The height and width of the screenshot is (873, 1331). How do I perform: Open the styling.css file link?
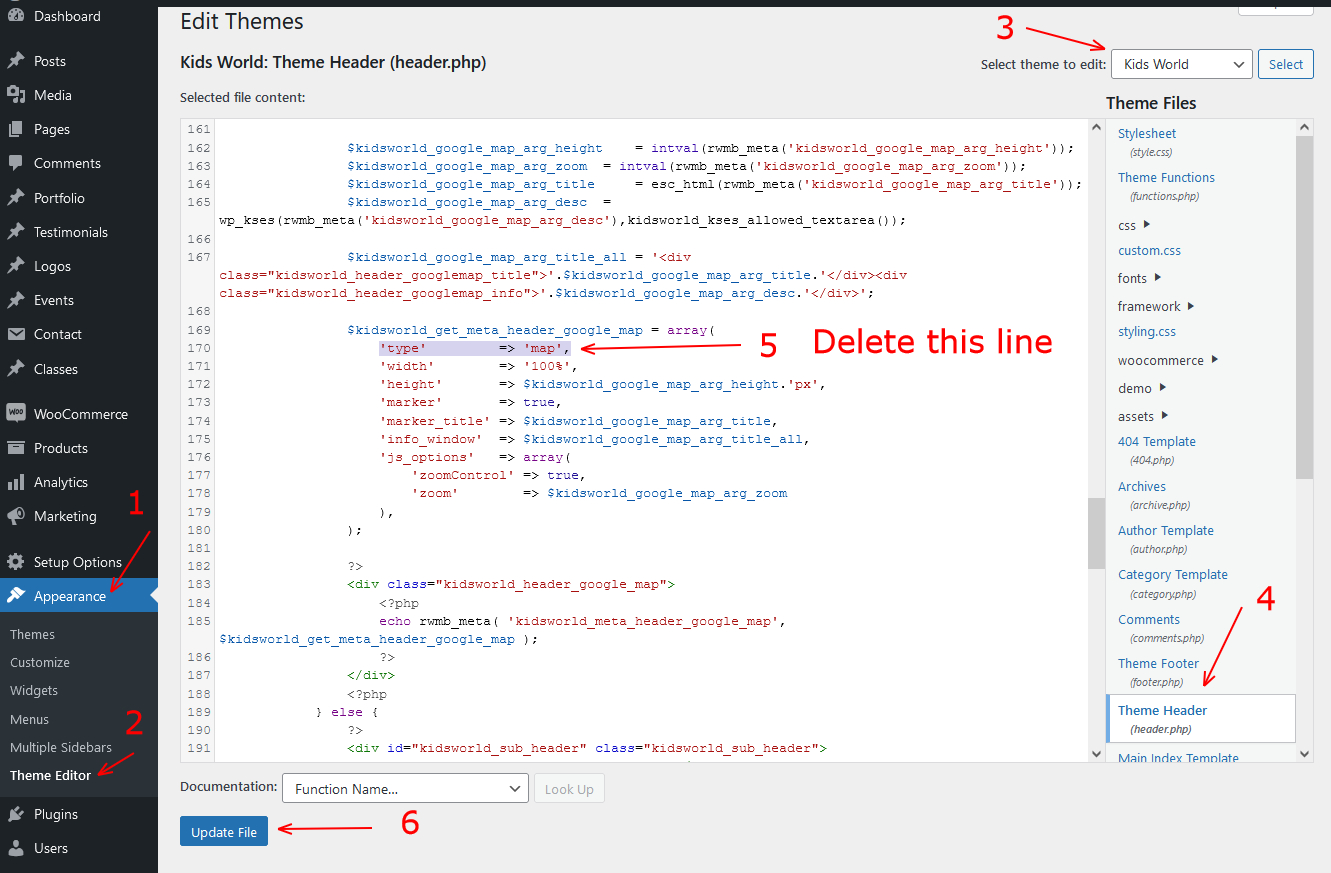1147,331
